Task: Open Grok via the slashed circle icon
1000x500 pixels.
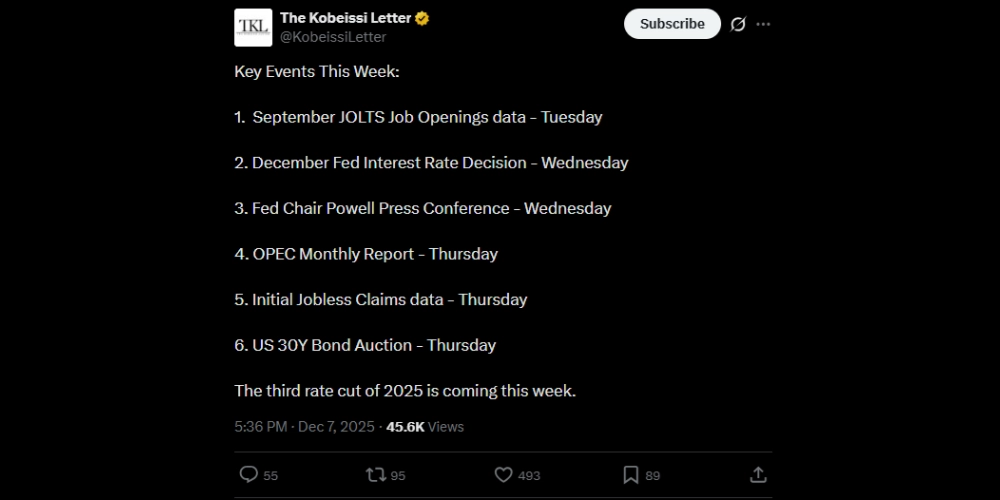Action: pyautogui.click(x=738, y=24)
